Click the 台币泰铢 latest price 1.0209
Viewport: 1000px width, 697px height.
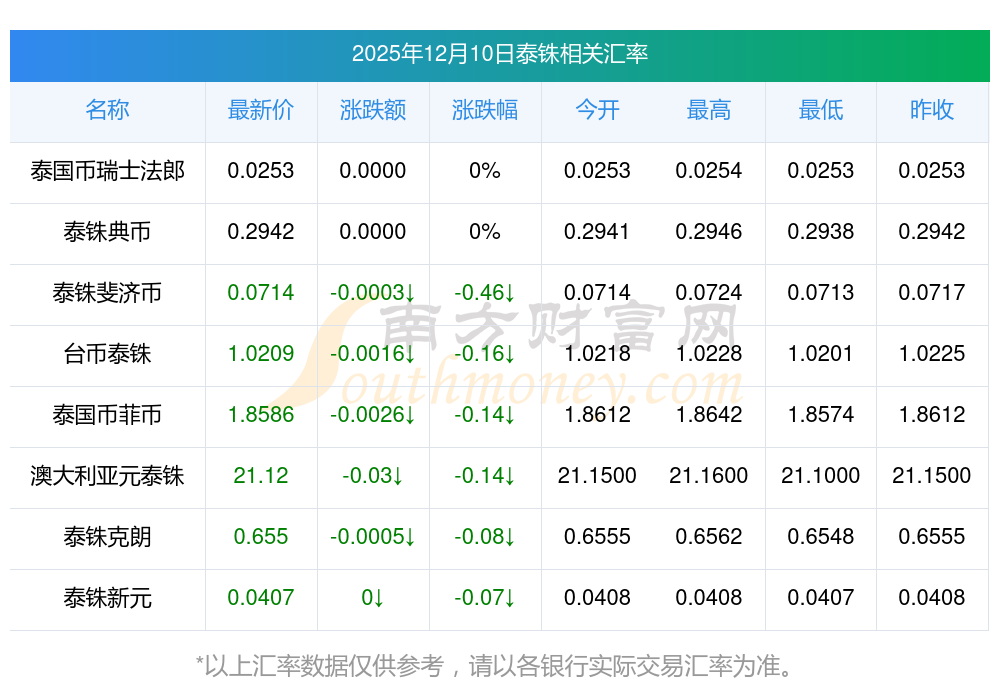261,354
